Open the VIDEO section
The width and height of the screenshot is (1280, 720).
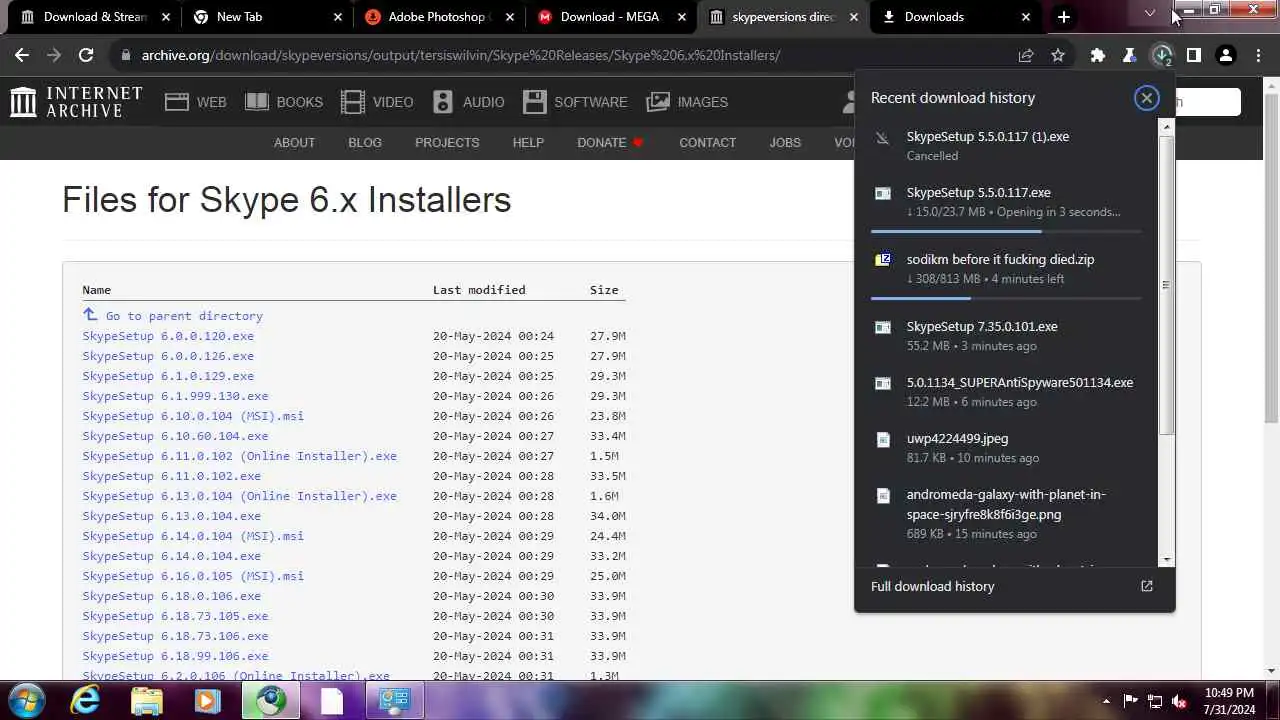coord(377,102)
